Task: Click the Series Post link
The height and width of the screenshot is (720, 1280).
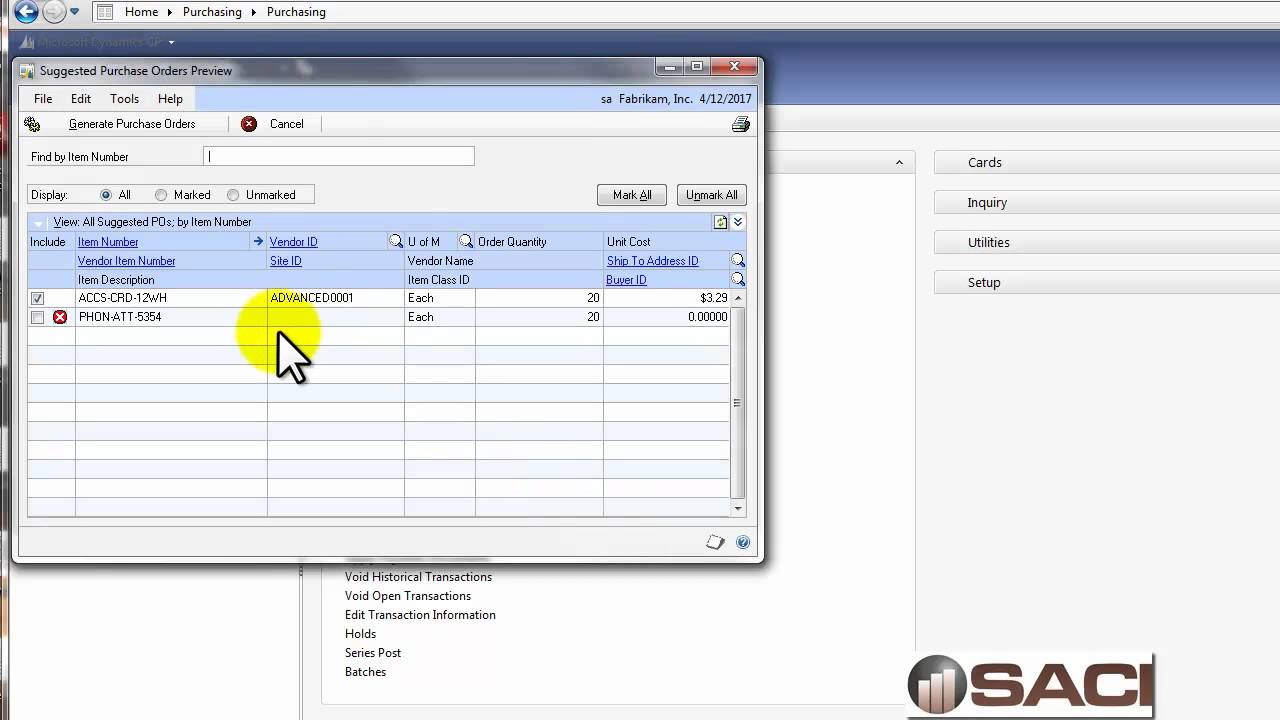Action: click(x=373, y=653)
